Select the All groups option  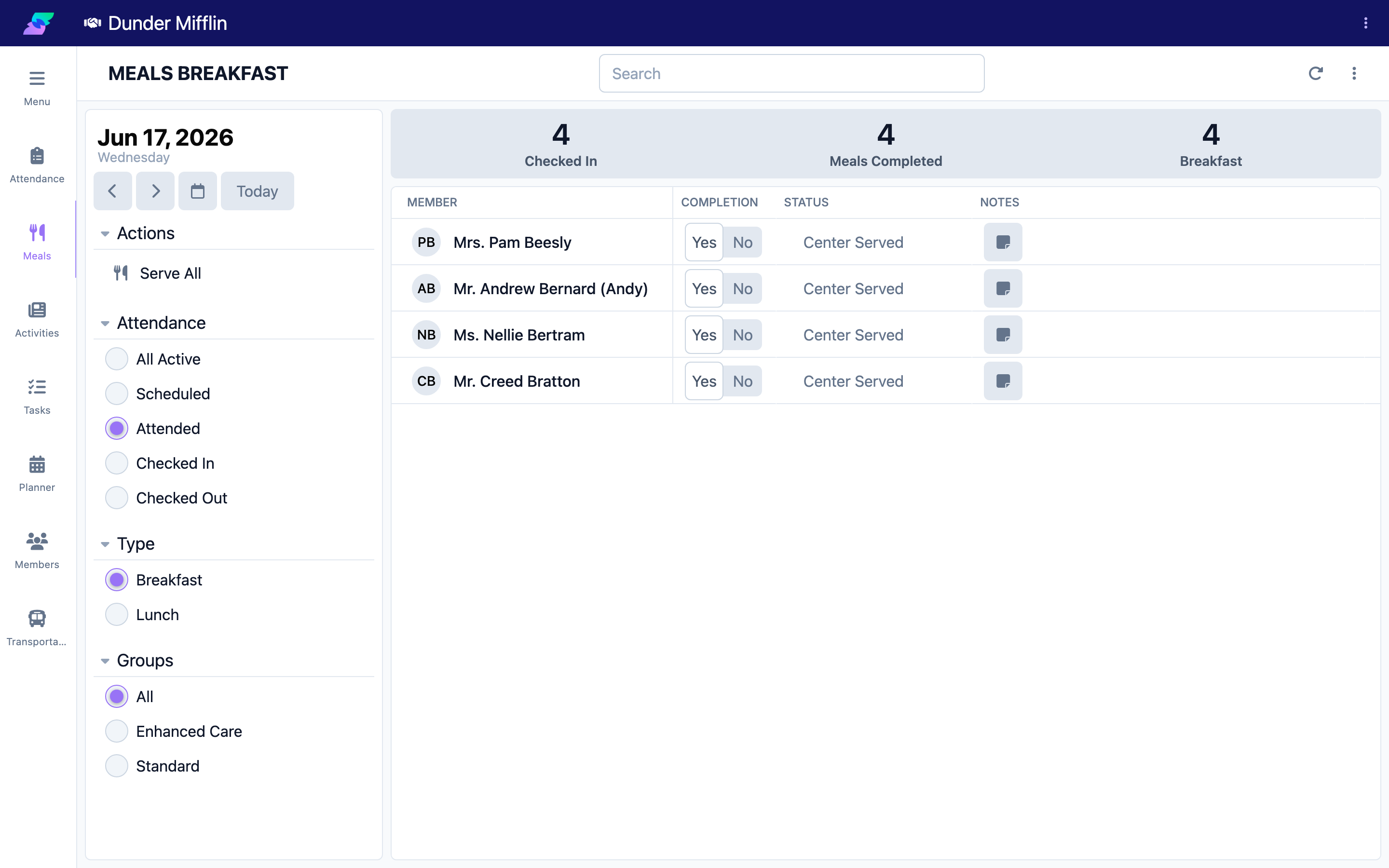[117, 696]
